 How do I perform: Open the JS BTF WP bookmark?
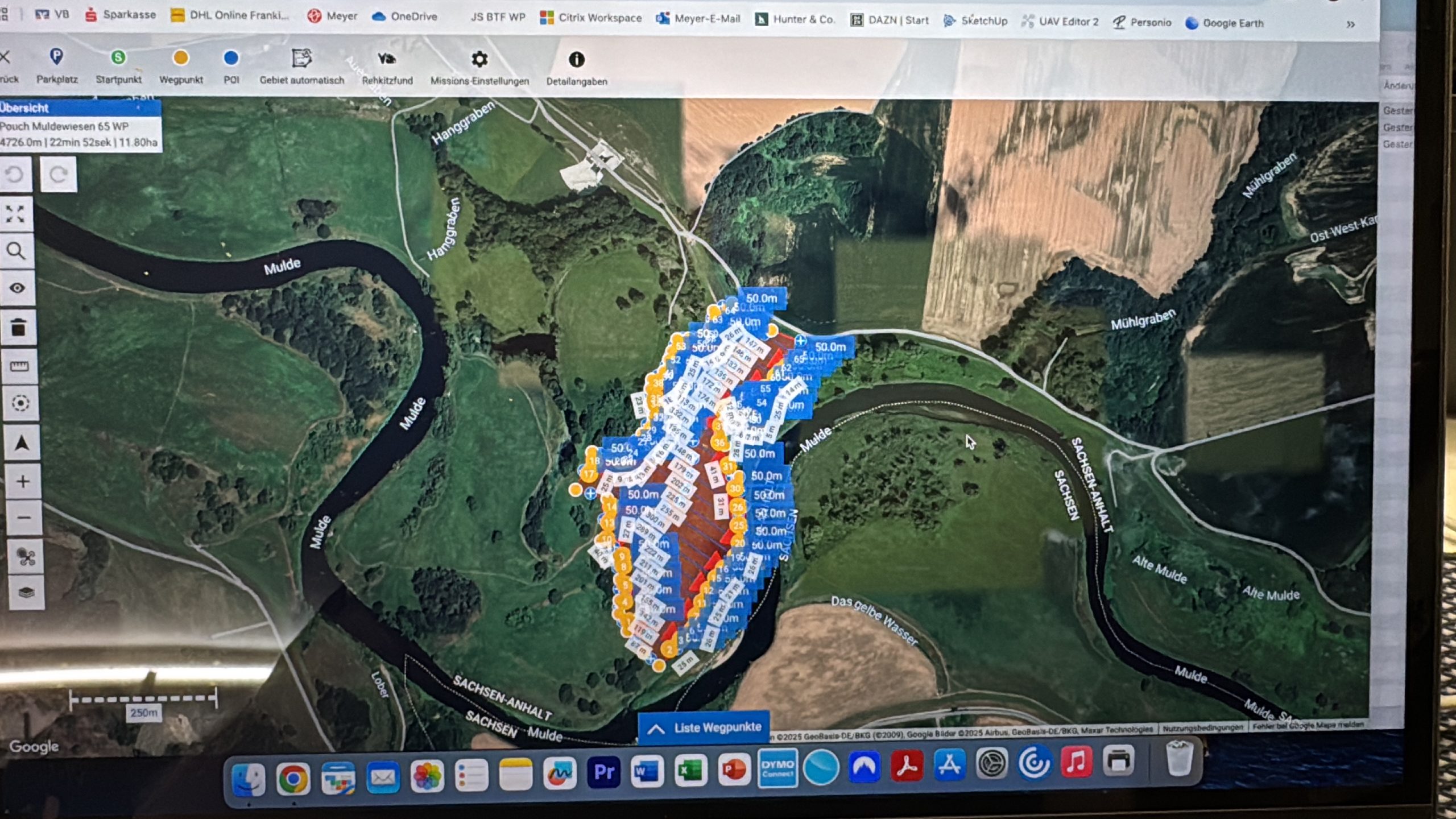coord(498,17)
